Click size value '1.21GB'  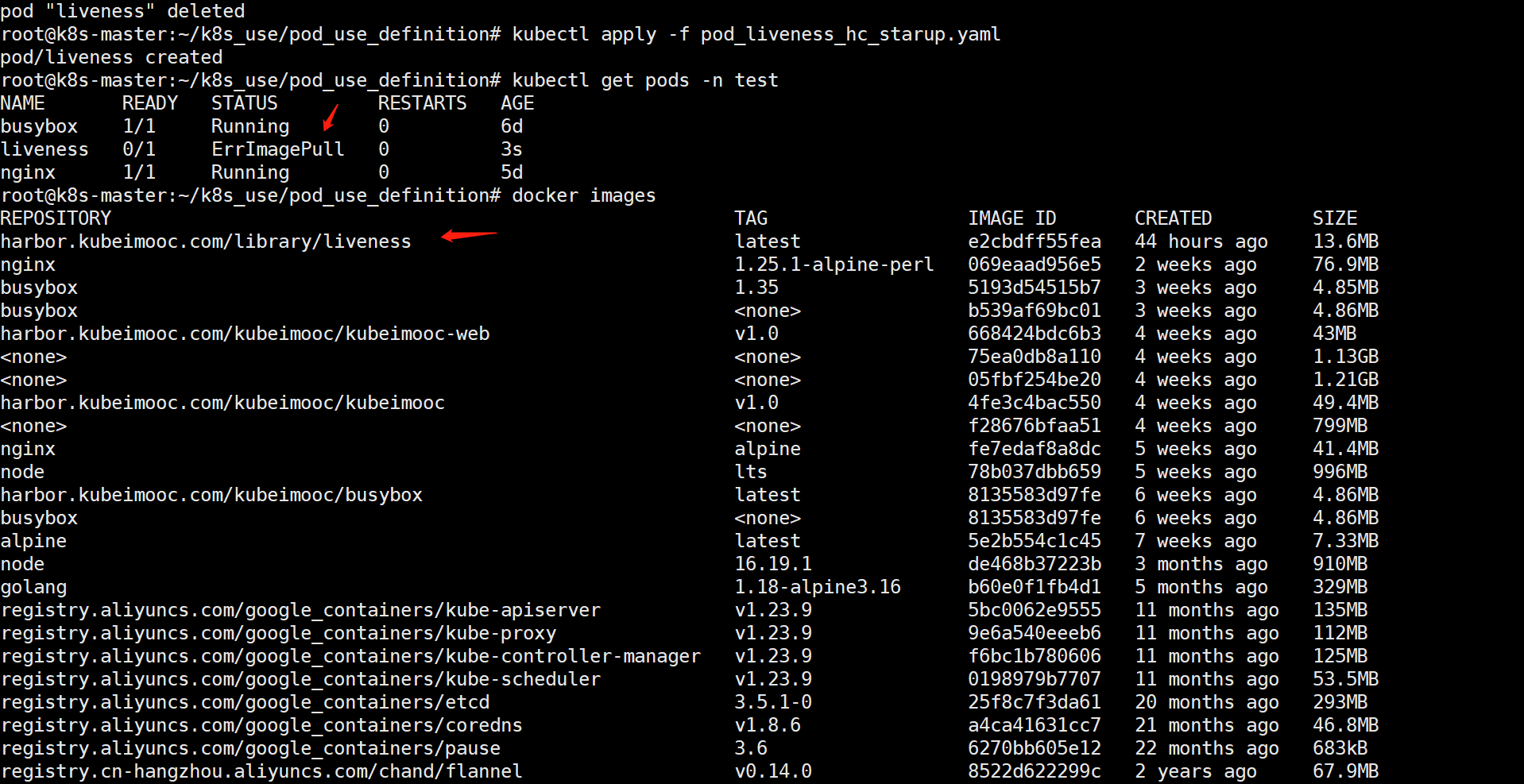[x=1345, y=380]
